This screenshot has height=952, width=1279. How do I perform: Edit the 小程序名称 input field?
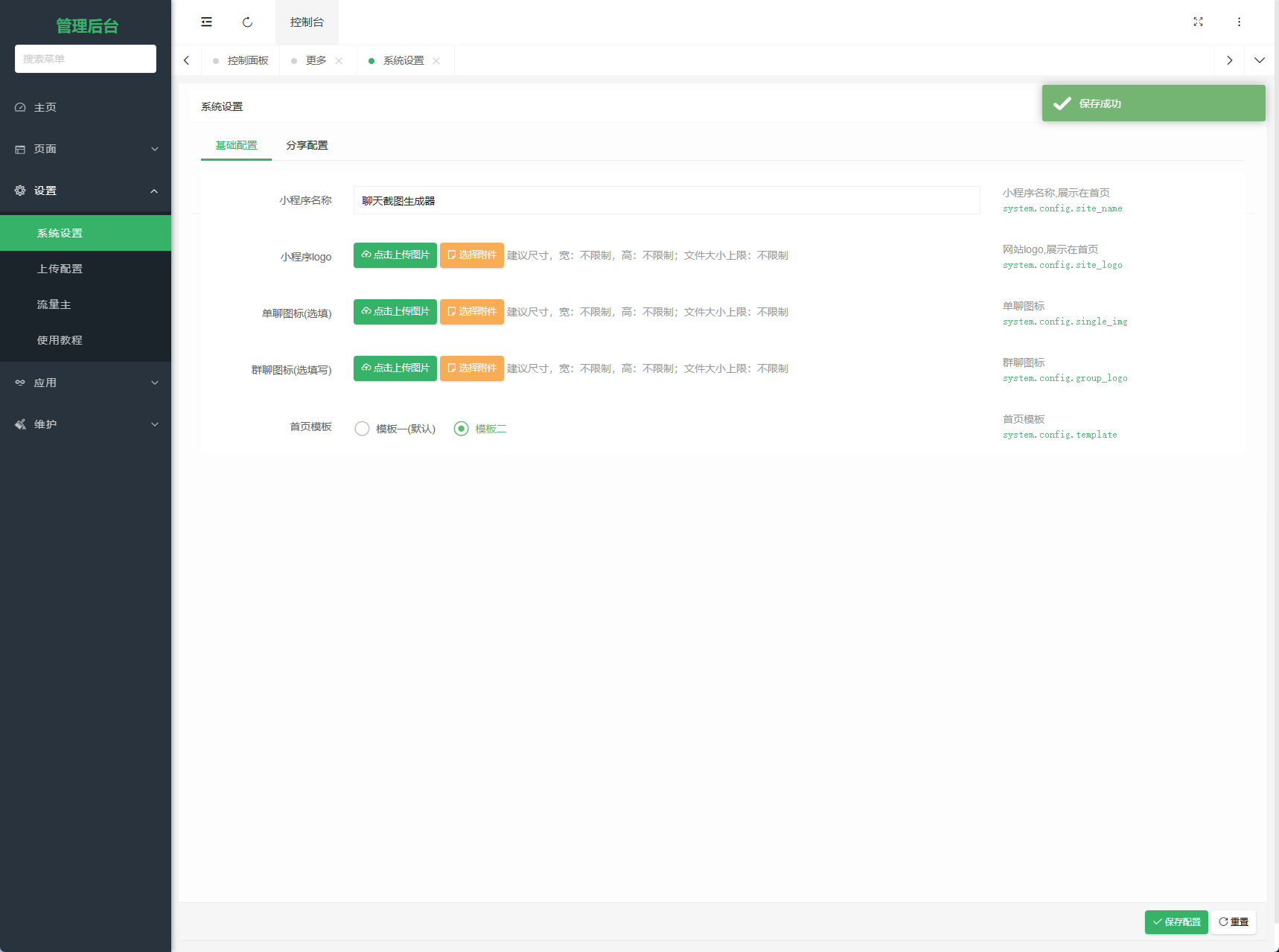[x=666, y=200]
